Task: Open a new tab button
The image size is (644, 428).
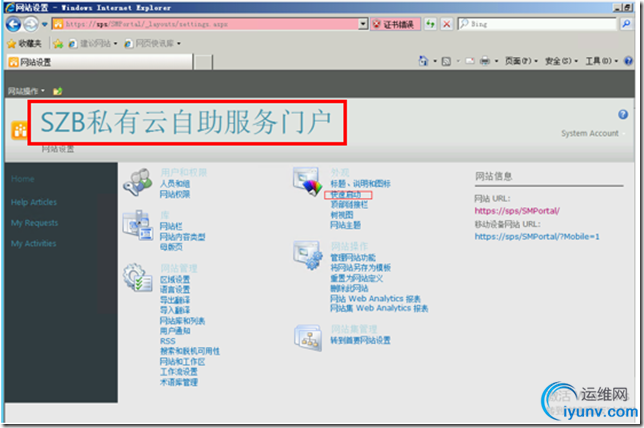Action: click(x=203, y=62)
